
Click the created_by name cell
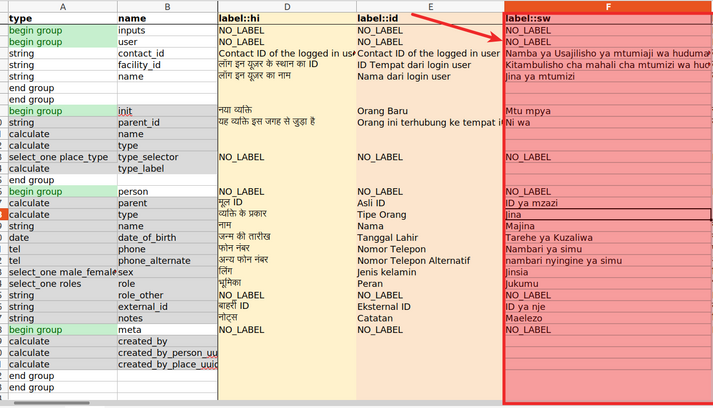click(167, 342)
